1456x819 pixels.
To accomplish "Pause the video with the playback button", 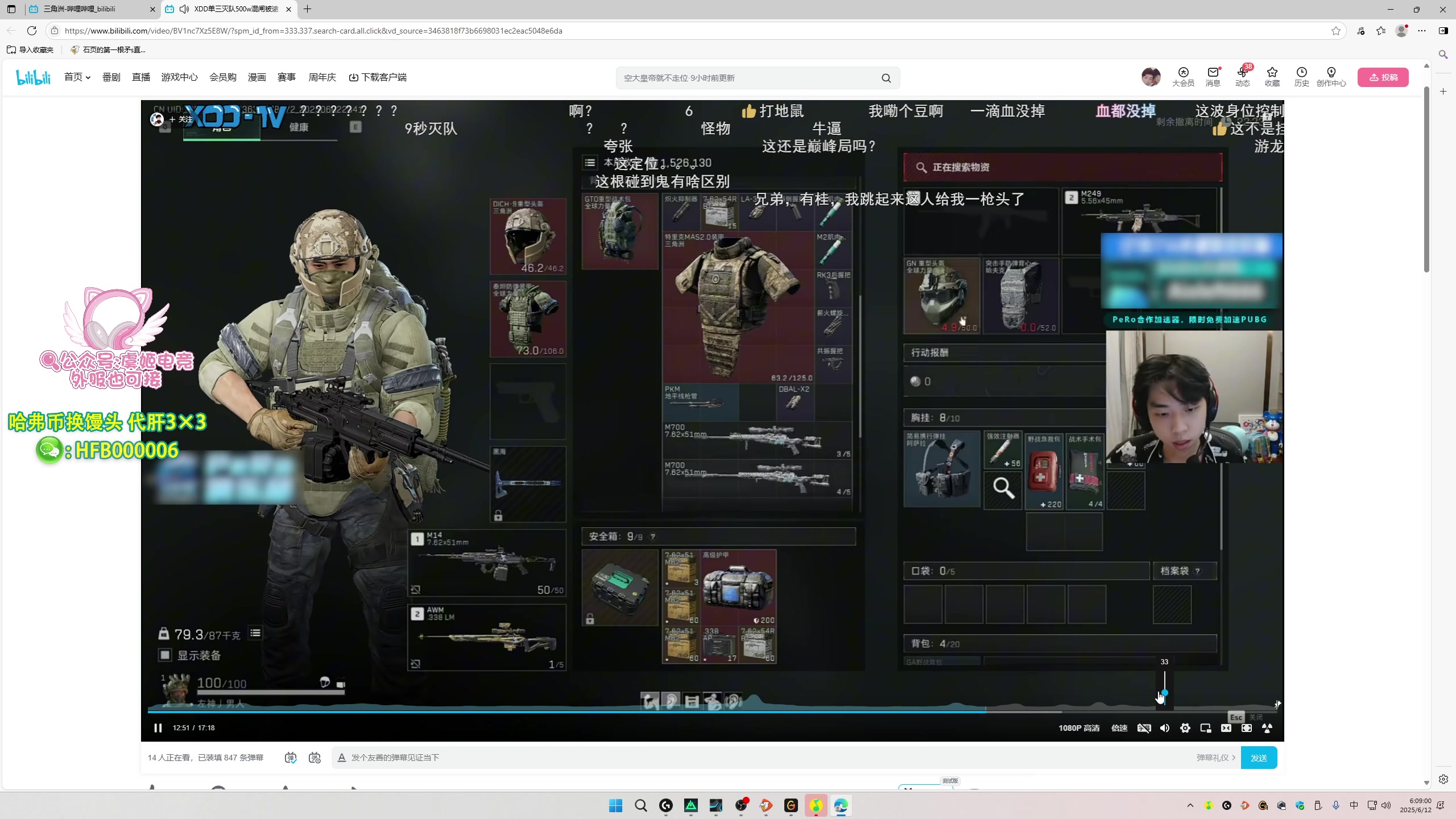I will point(158,728).
